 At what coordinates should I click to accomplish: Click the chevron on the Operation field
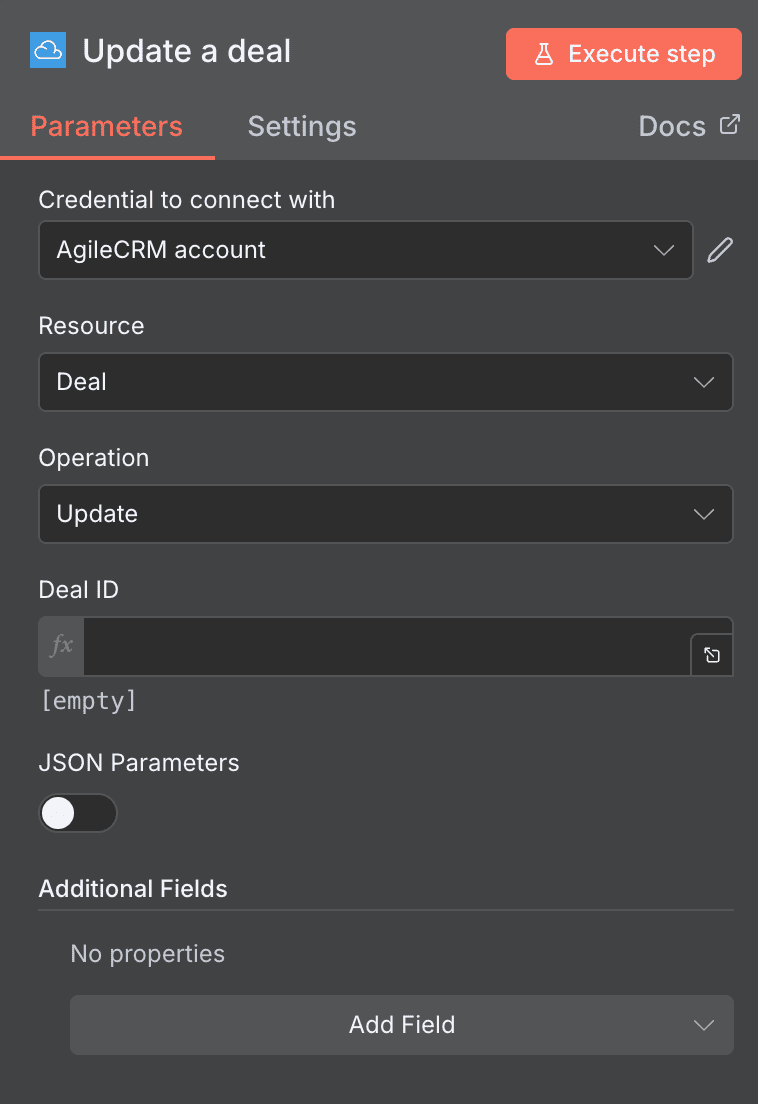tap(703, 514)
